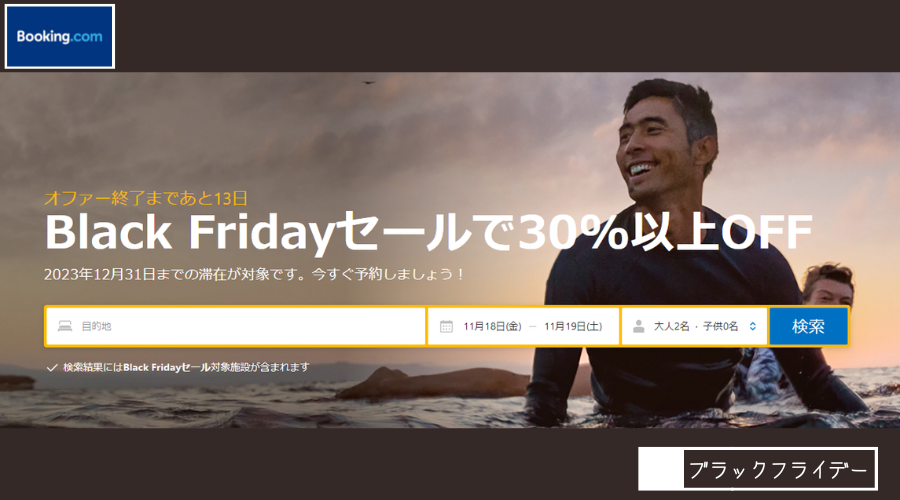Open the 大人2名・子供0名 guest dropdown
This screenshot has height=500, width=900.
click(695, 326)
